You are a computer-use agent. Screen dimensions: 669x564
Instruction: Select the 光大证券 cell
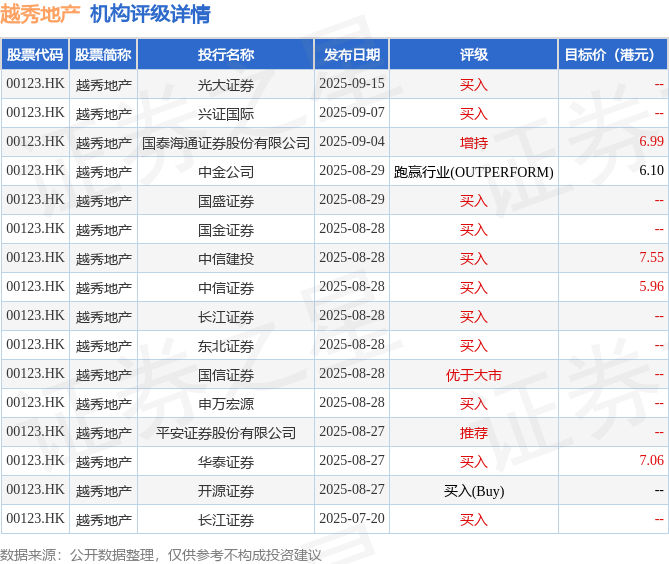coord(226,84)
